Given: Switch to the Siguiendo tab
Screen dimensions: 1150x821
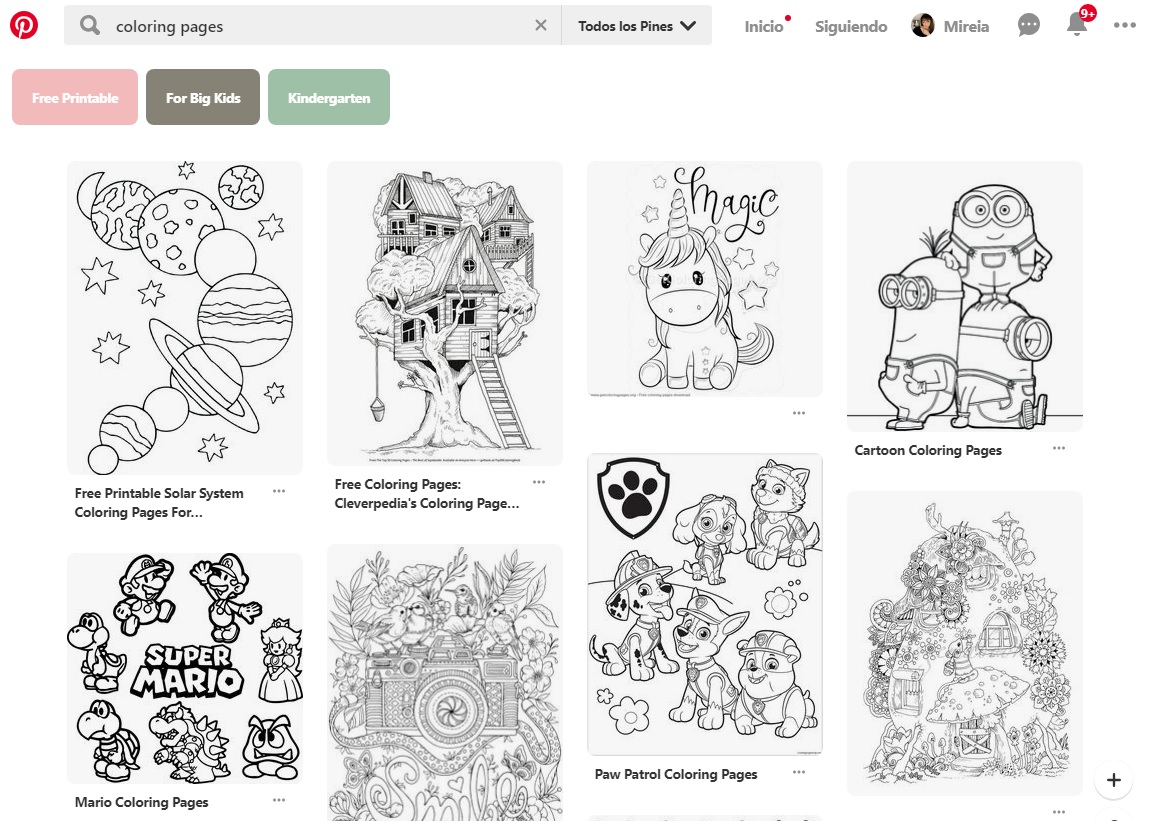Looking at the screenshot, I should coord(850,26).
